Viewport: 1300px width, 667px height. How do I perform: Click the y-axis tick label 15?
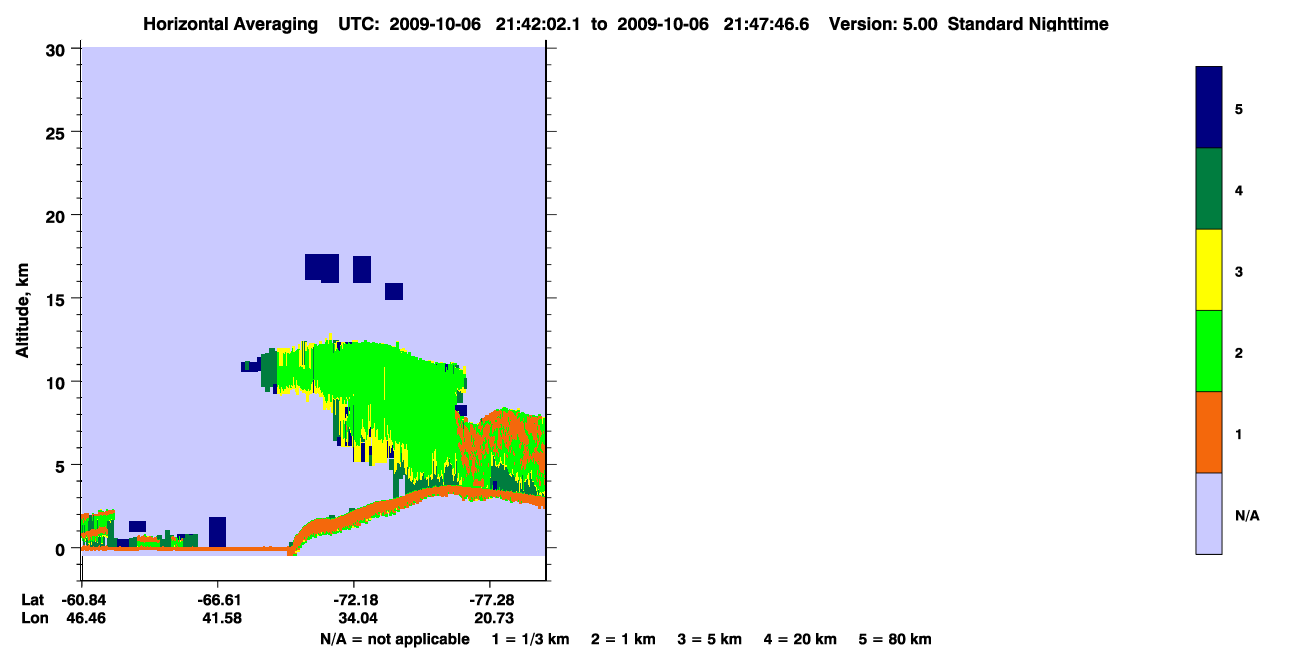[x=58, y=299]
